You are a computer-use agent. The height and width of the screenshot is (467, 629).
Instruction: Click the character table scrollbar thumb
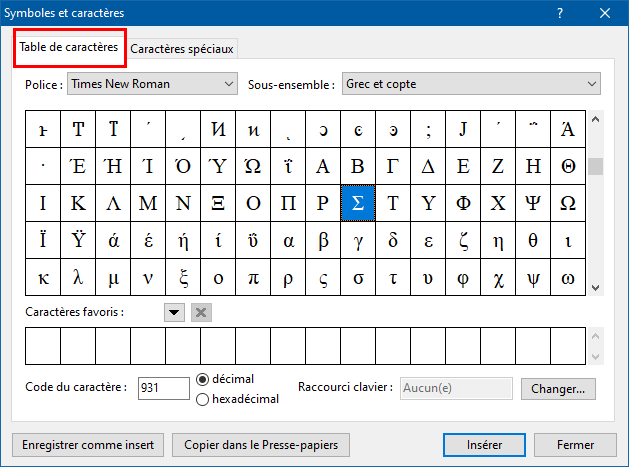tap(595, 166)
